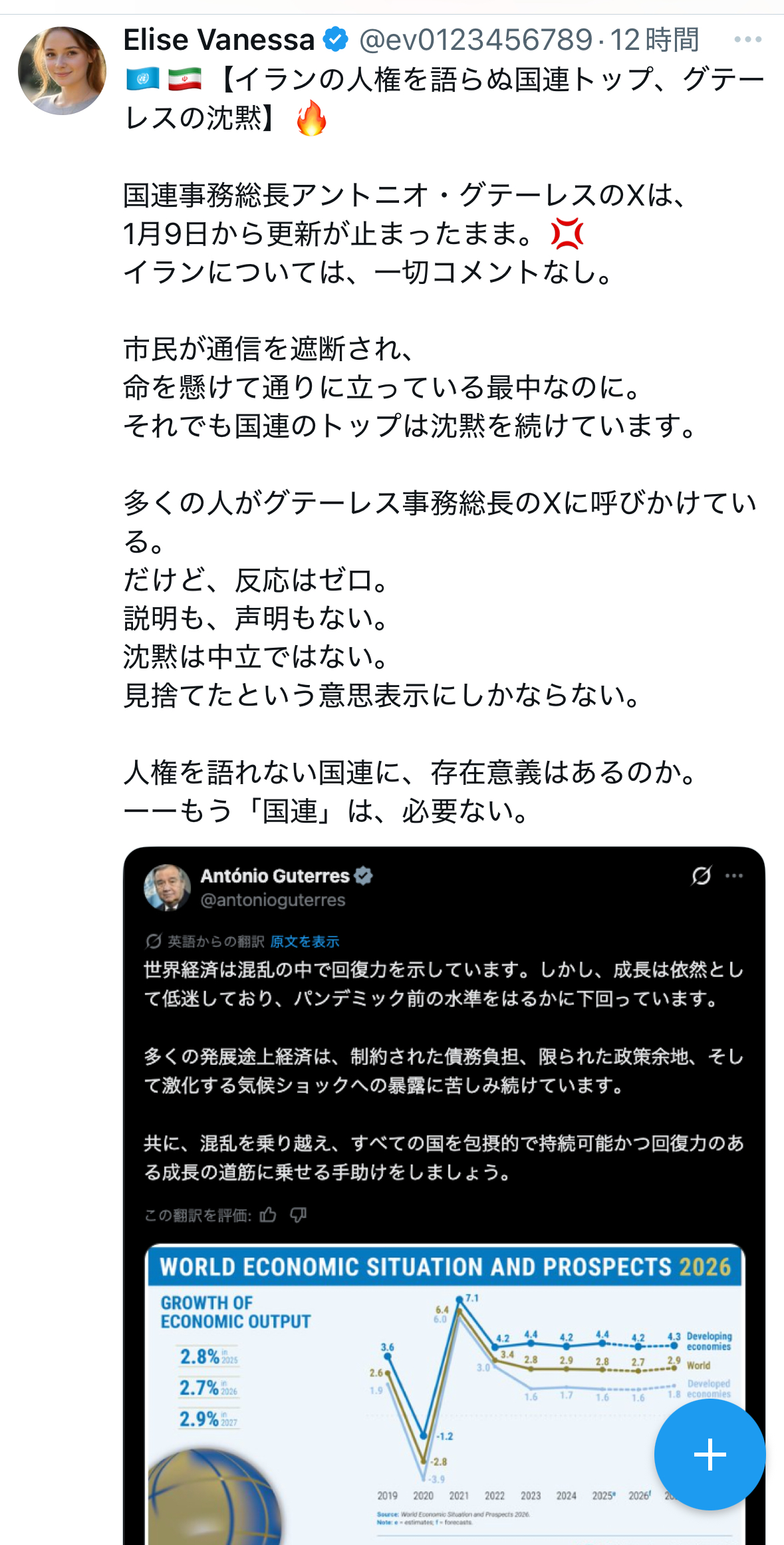Click the slashed-circle icon in the embedded post header
Image resolution: width=784 pixels, height=1545 pixels.
coord(701,876)
